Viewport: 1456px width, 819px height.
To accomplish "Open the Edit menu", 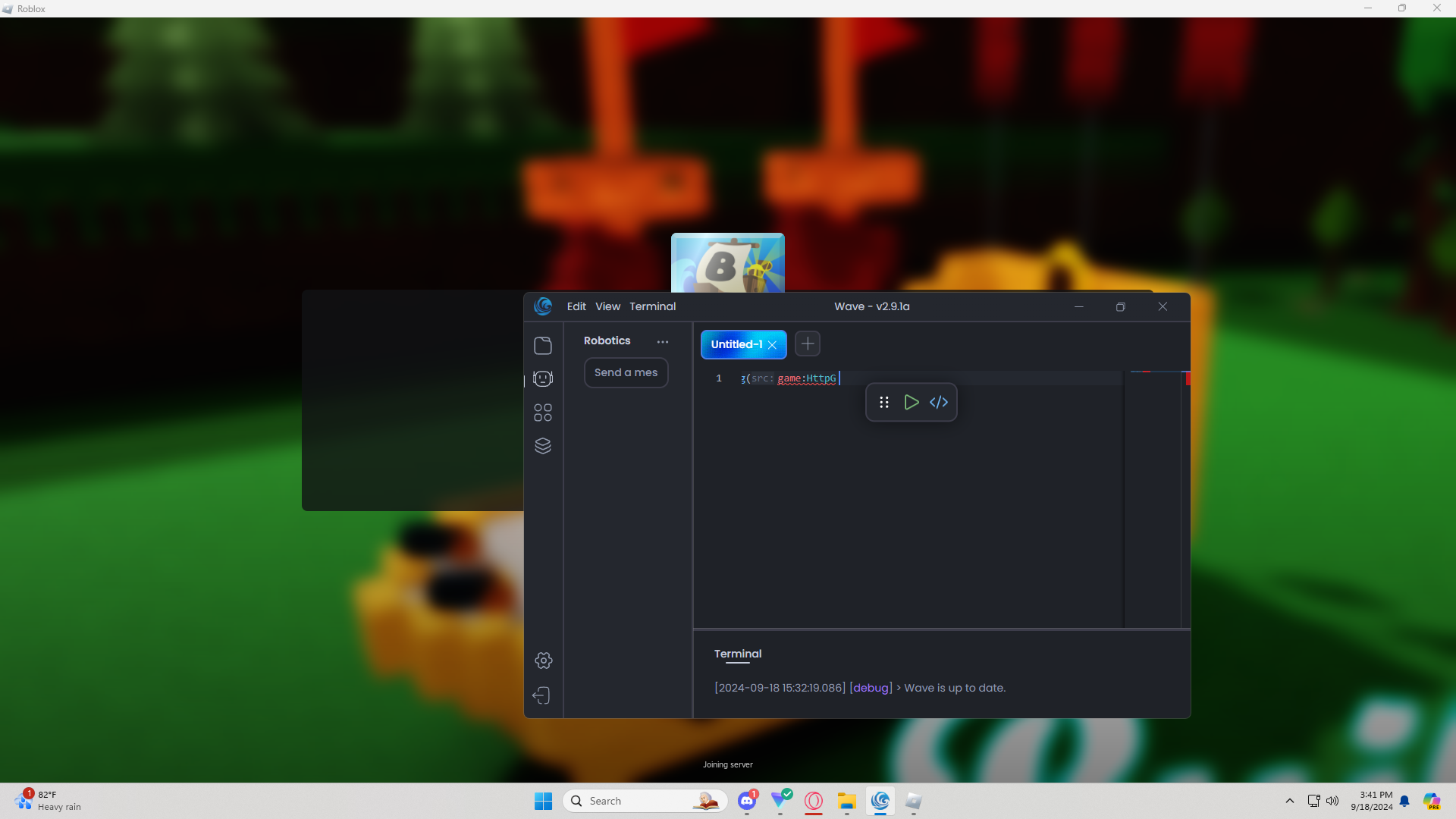I will [576, 306].
